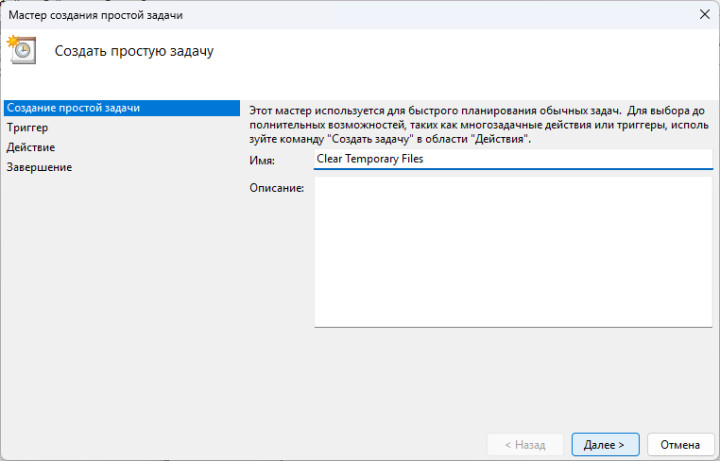Image resolution: width=720 pixels, height=461 pixels.
Task: Click the Имя: label
Action: click(x=261, y=160)
